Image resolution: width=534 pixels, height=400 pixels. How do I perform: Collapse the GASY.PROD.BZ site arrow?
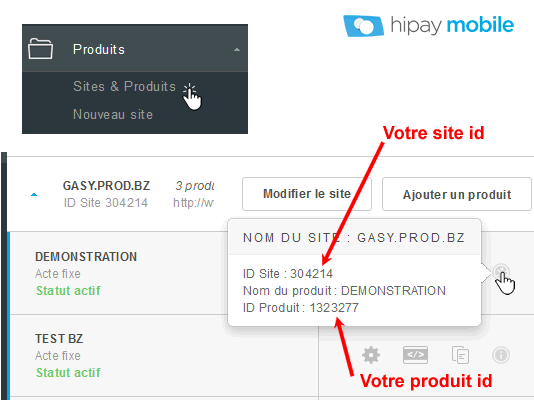(34, 195)
